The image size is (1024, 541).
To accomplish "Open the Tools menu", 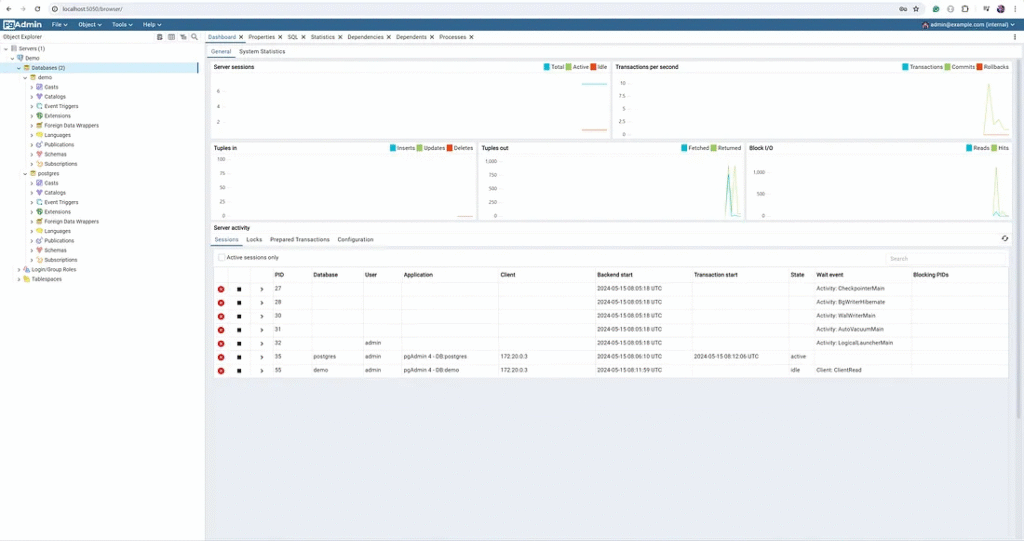I will (x=122, y=25).
